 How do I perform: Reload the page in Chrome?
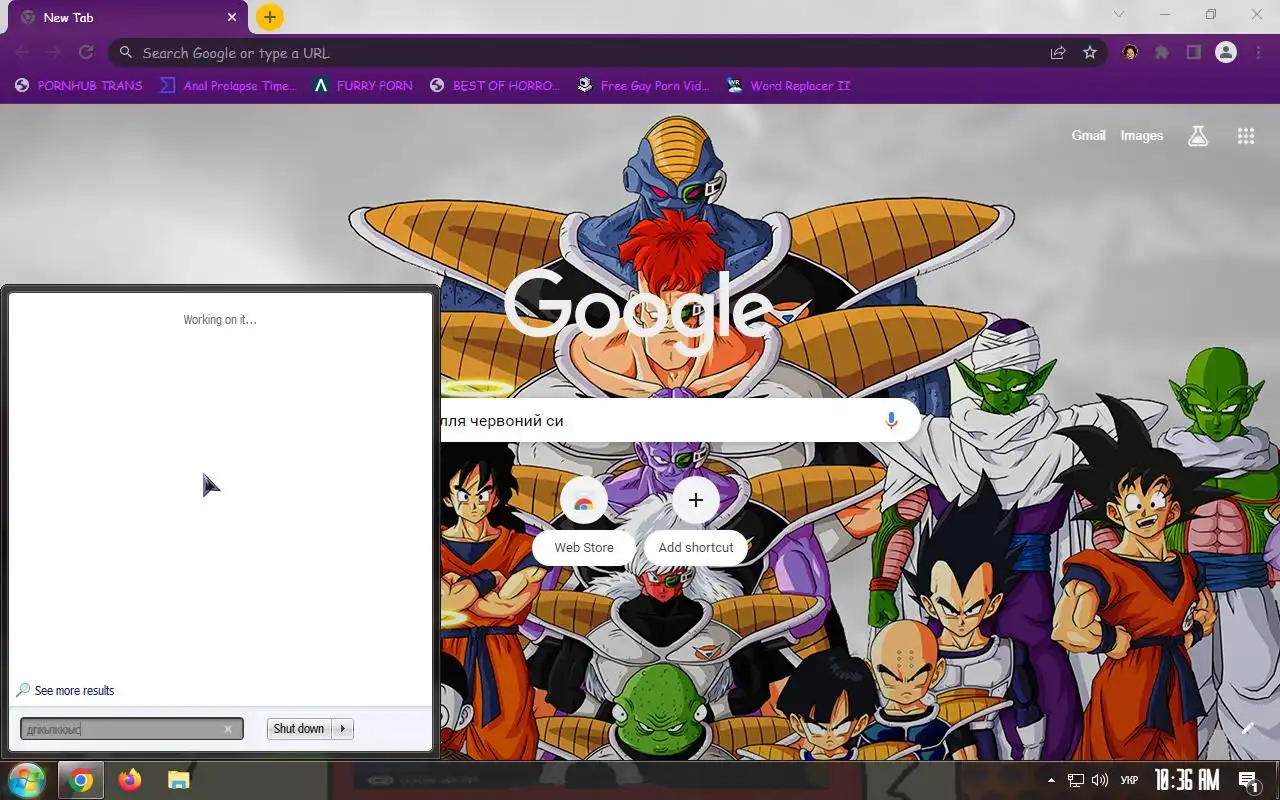tap(86, 53)
